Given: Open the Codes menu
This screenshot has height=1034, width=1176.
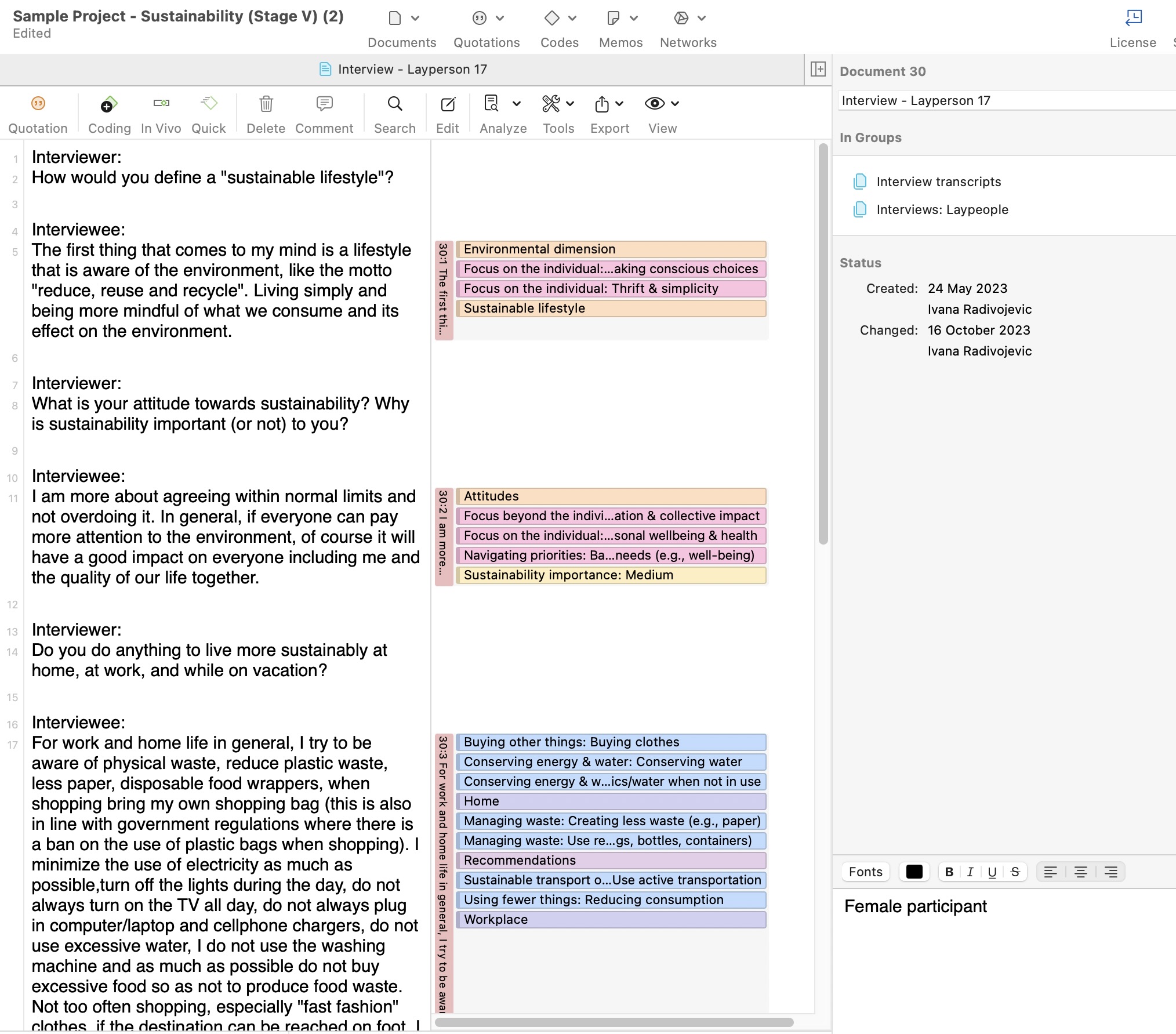Looking at the screenshot, I should click(559, 29).
